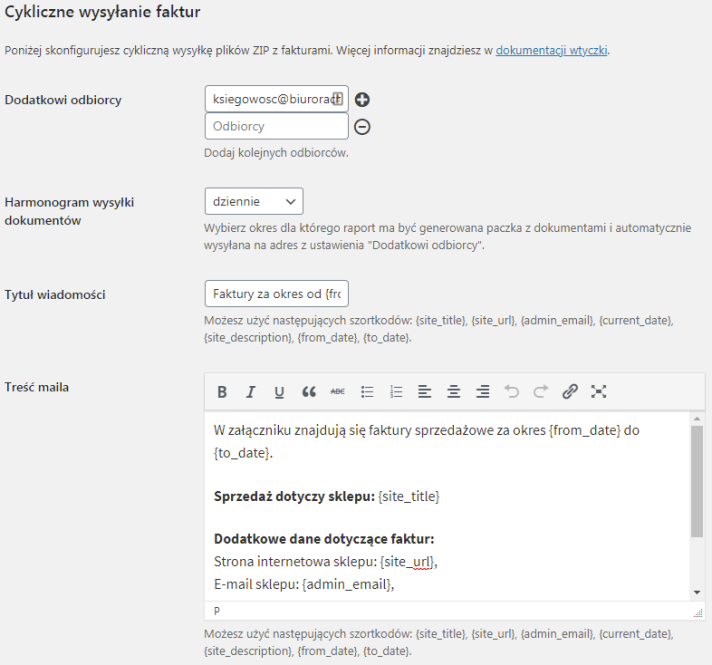Redo edit in mail editor
This screenshot has width=712, height=665.
pyautogui.click(x=540, y=392)
